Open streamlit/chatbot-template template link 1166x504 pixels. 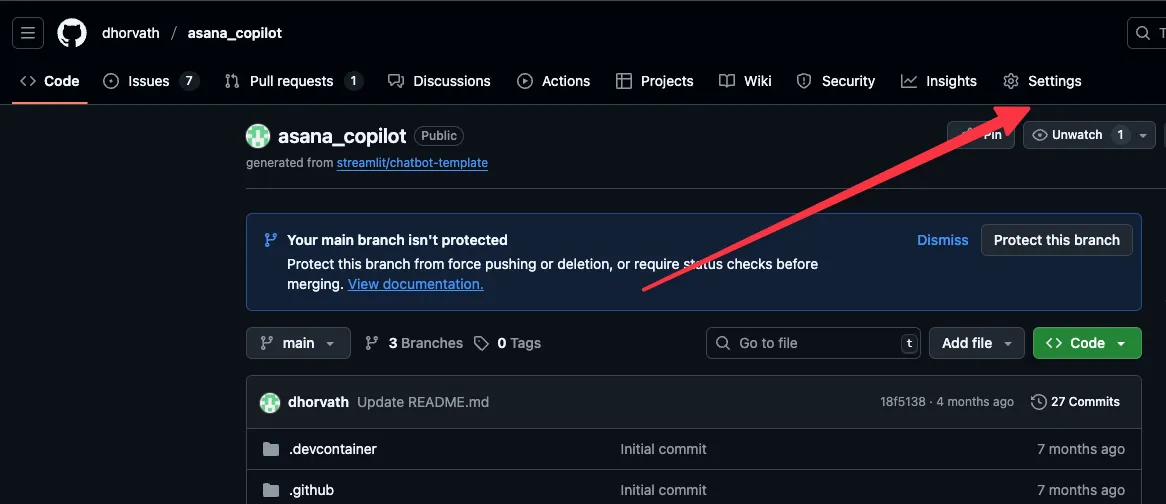412,163
